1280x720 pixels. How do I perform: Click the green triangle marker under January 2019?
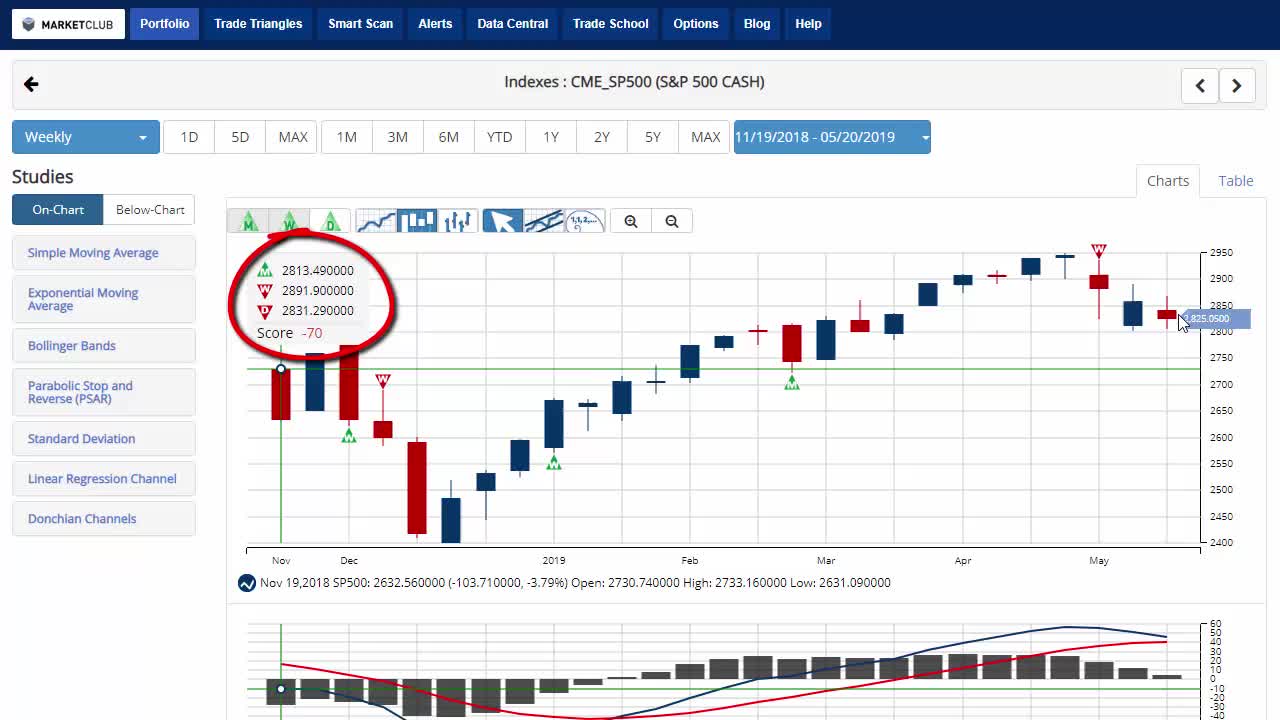point(553,462)
